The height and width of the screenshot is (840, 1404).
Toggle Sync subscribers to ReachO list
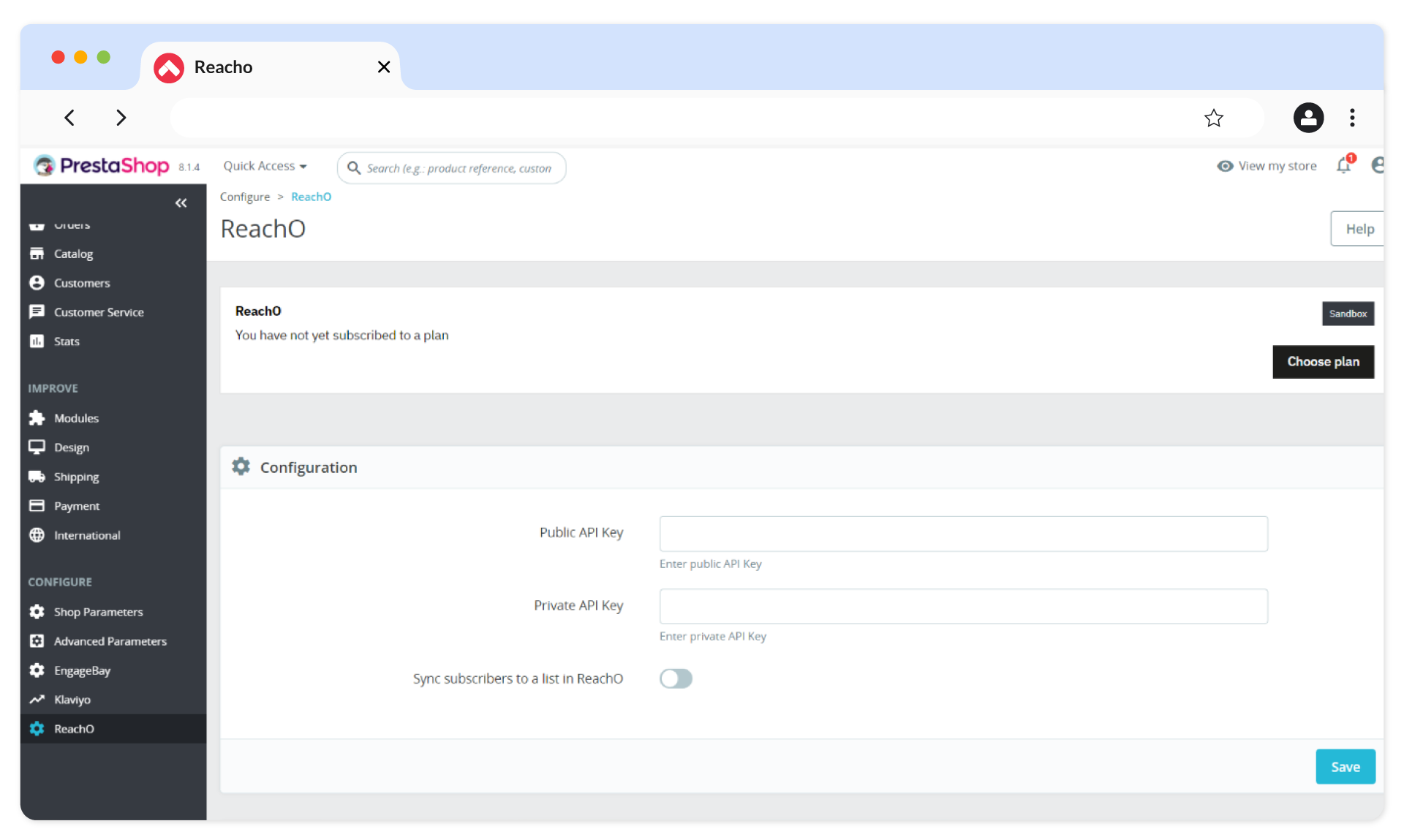pyautogui.click(x=676, y=678)
